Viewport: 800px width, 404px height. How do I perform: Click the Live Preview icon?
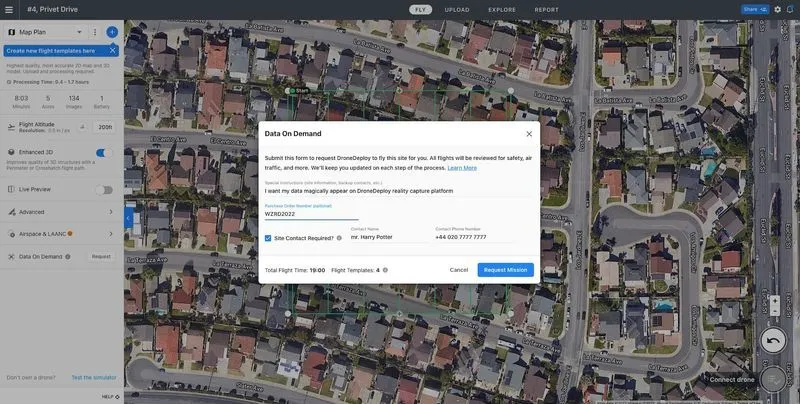click(11, 189)
